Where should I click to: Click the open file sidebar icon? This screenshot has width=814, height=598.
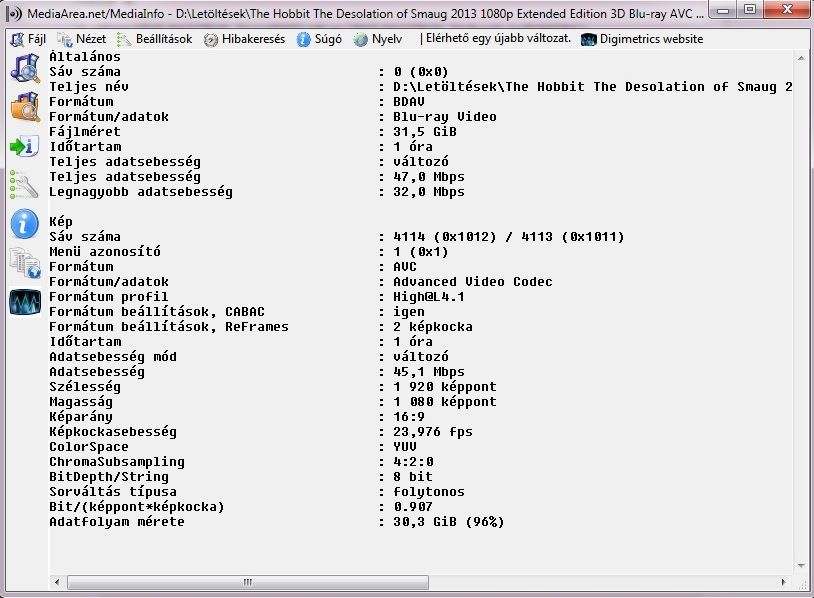pos(25,68)
